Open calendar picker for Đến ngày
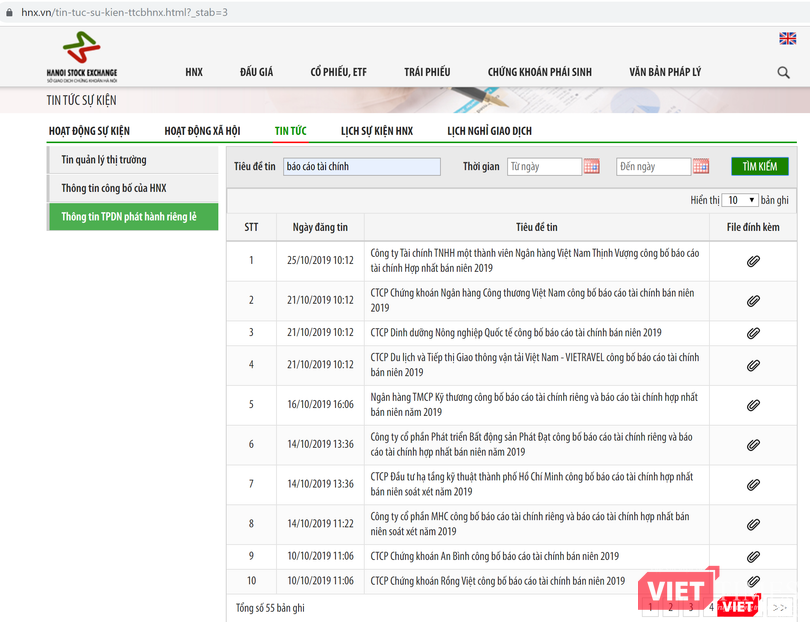Image resolution: width=810 pixels, height=622 pixels. (x=700, y=167)
